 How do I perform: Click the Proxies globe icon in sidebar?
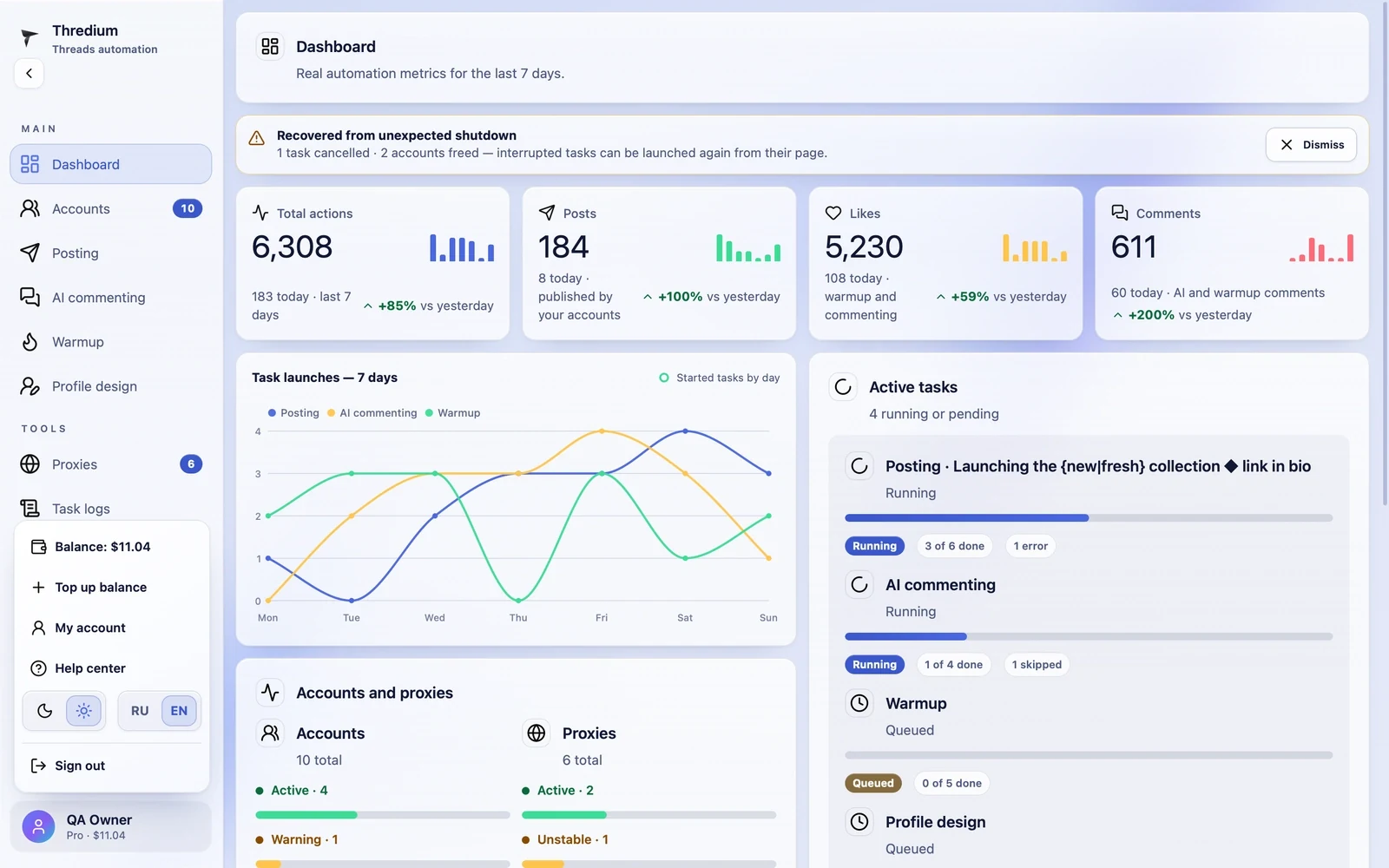(x=30, y=464)
